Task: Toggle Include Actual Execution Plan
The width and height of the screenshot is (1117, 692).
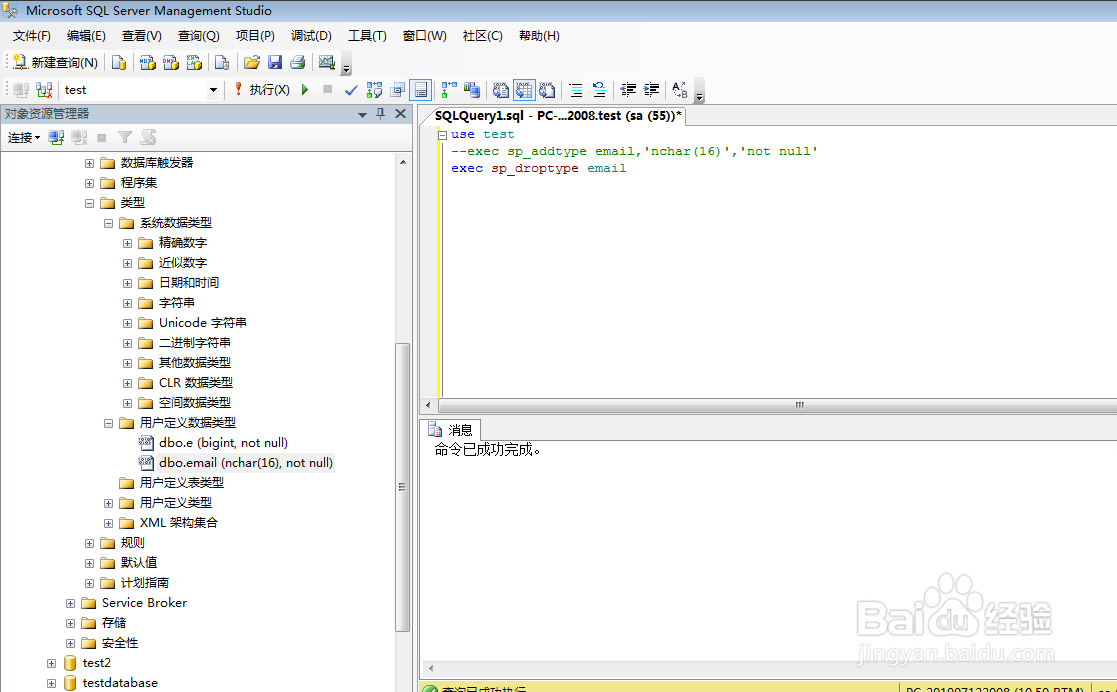Action: (x=449, y=90)
